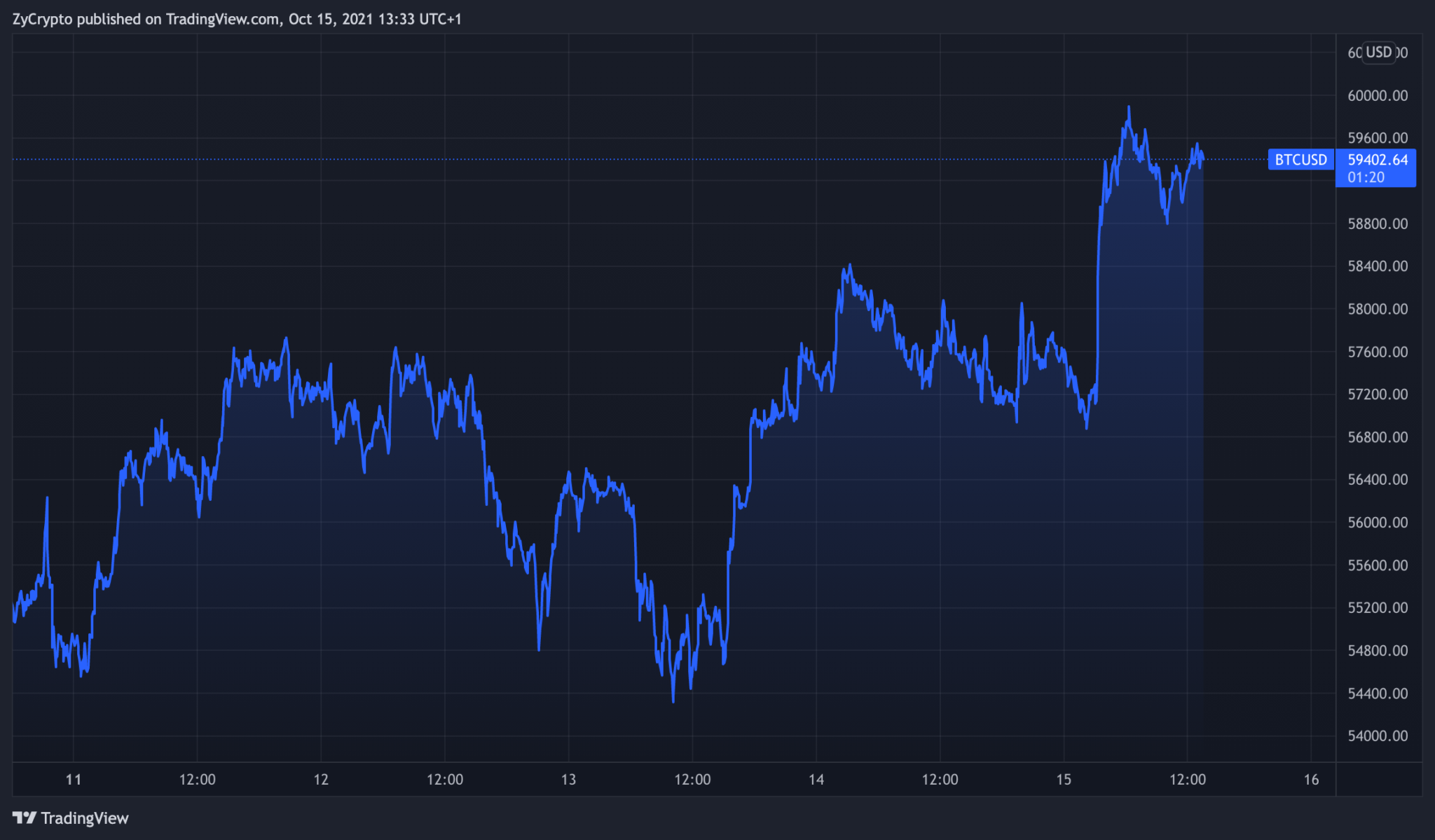The height and width of the screenshot is (840, 1435).
Task: Click the 59600.00 price axis label
Action: [1378, 138]
